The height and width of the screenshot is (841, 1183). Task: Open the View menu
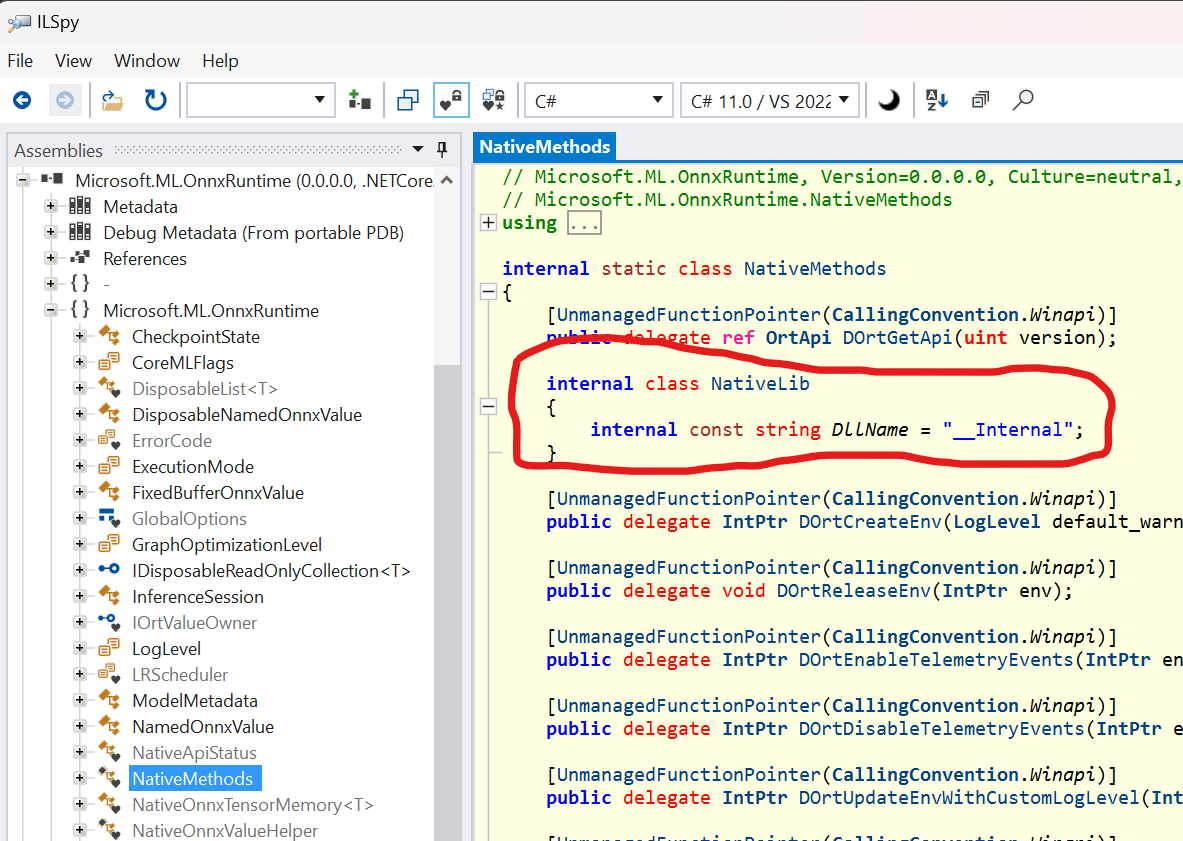click(x=73, y=60)
